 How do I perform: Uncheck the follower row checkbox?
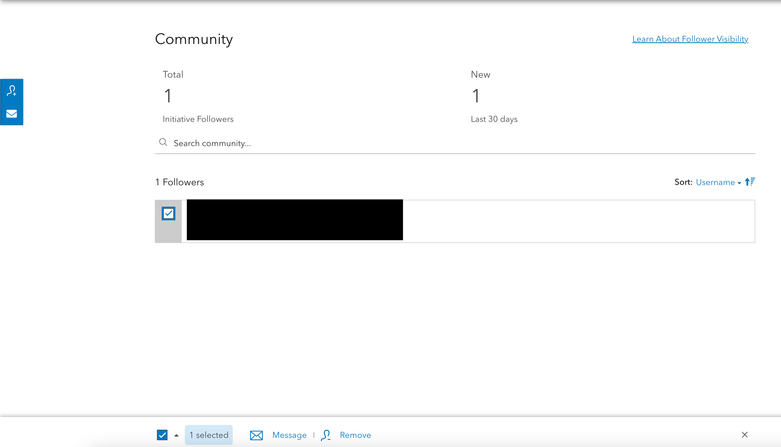coord(168,214)
